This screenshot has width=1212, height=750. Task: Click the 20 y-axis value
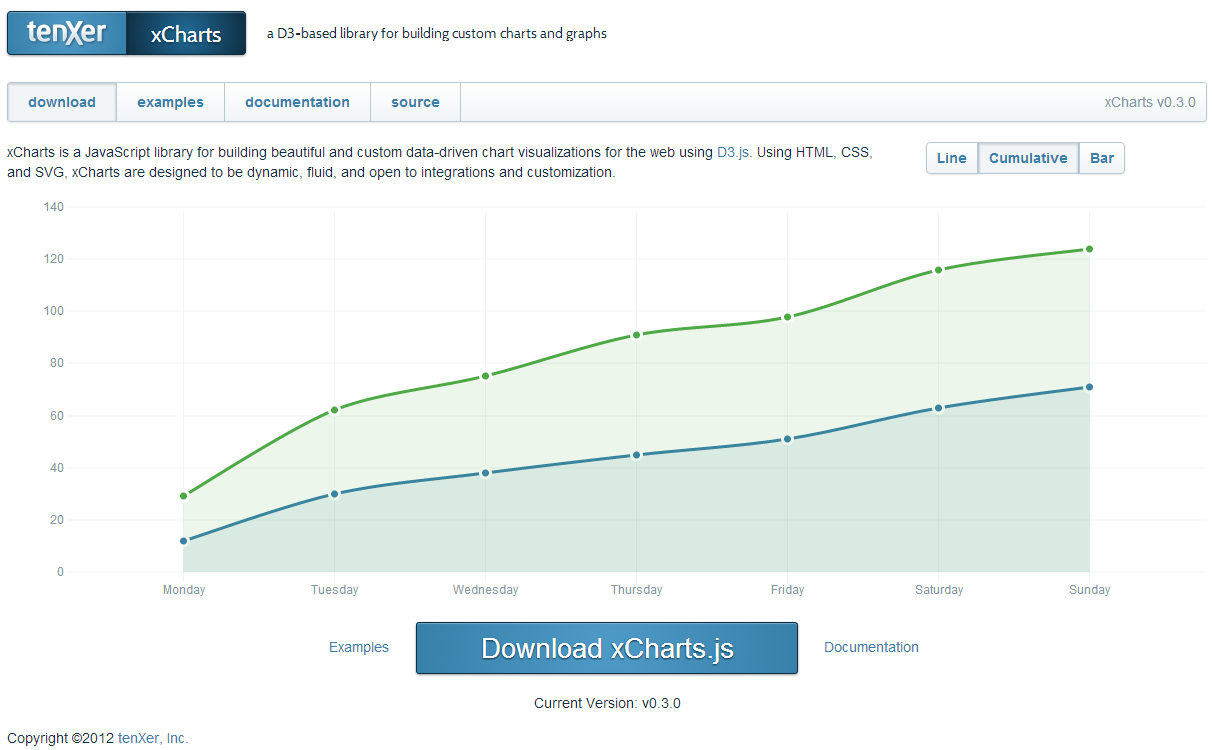[x=57, y=520]
